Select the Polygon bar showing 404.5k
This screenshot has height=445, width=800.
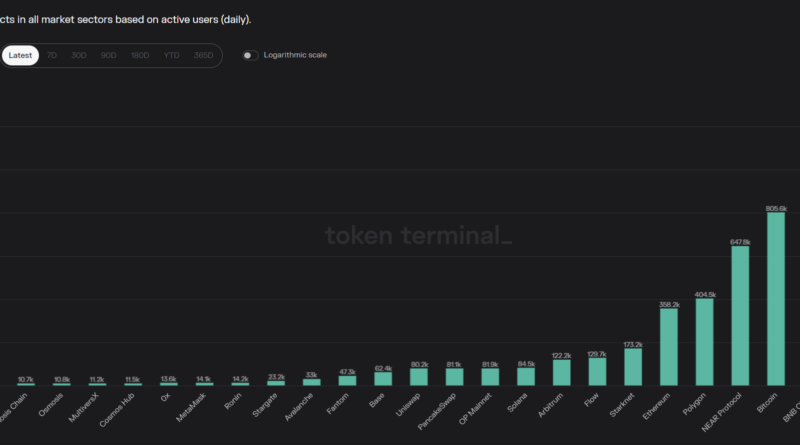point(704,342)
